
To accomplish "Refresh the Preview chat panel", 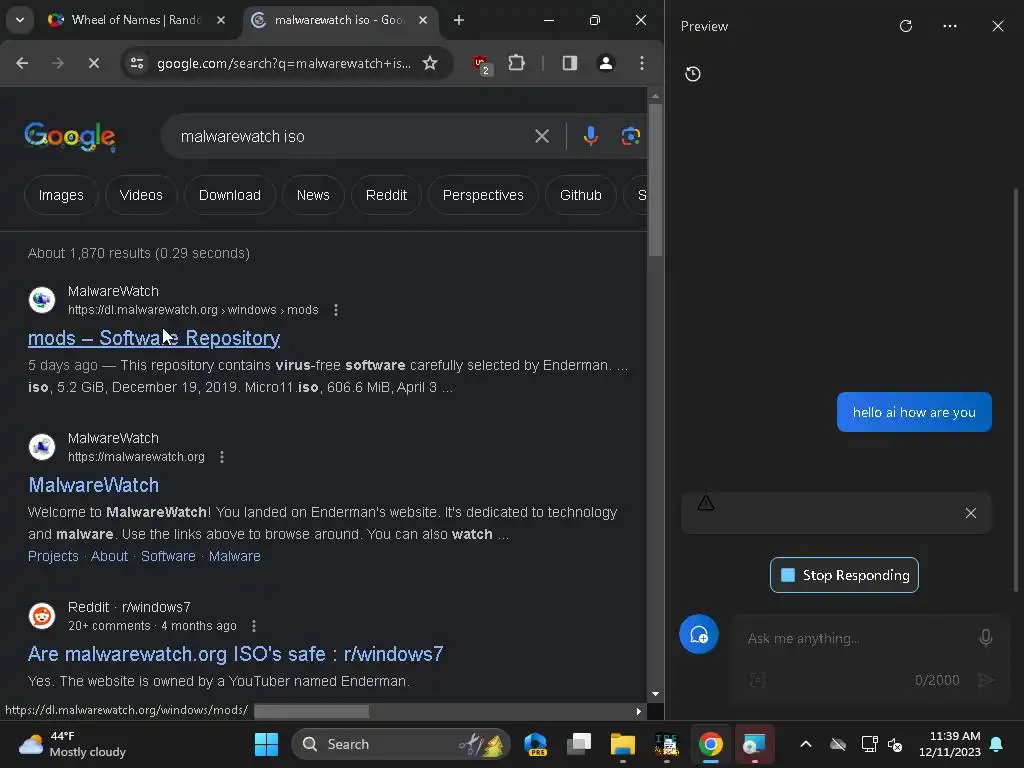I will (906, 26).
